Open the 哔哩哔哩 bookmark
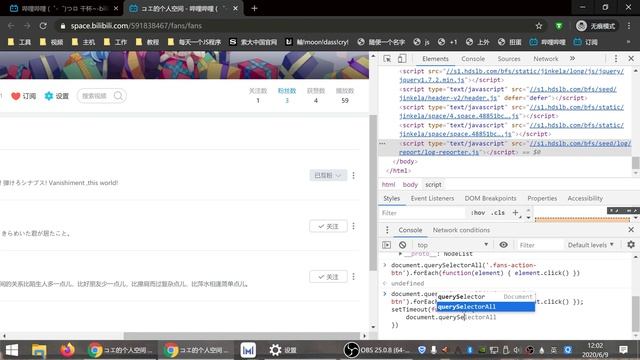 [x=547, y=42]
